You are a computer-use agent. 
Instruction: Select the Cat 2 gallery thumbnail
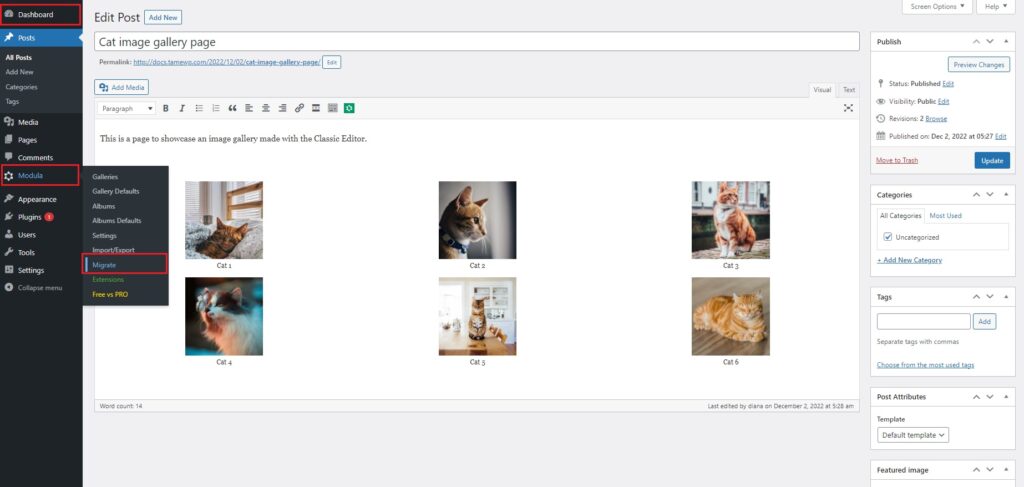pos(477,220)
